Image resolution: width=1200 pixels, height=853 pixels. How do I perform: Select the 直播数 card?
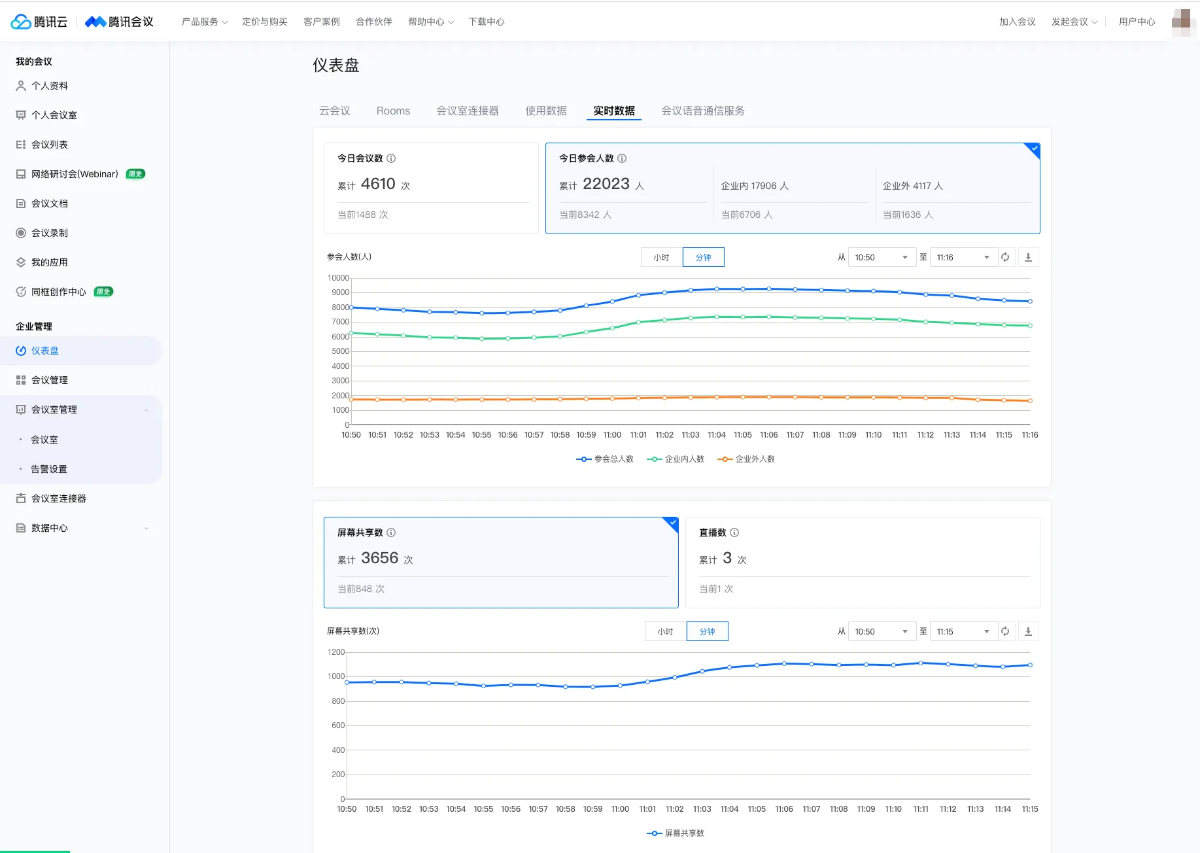[x=862, y=562]
